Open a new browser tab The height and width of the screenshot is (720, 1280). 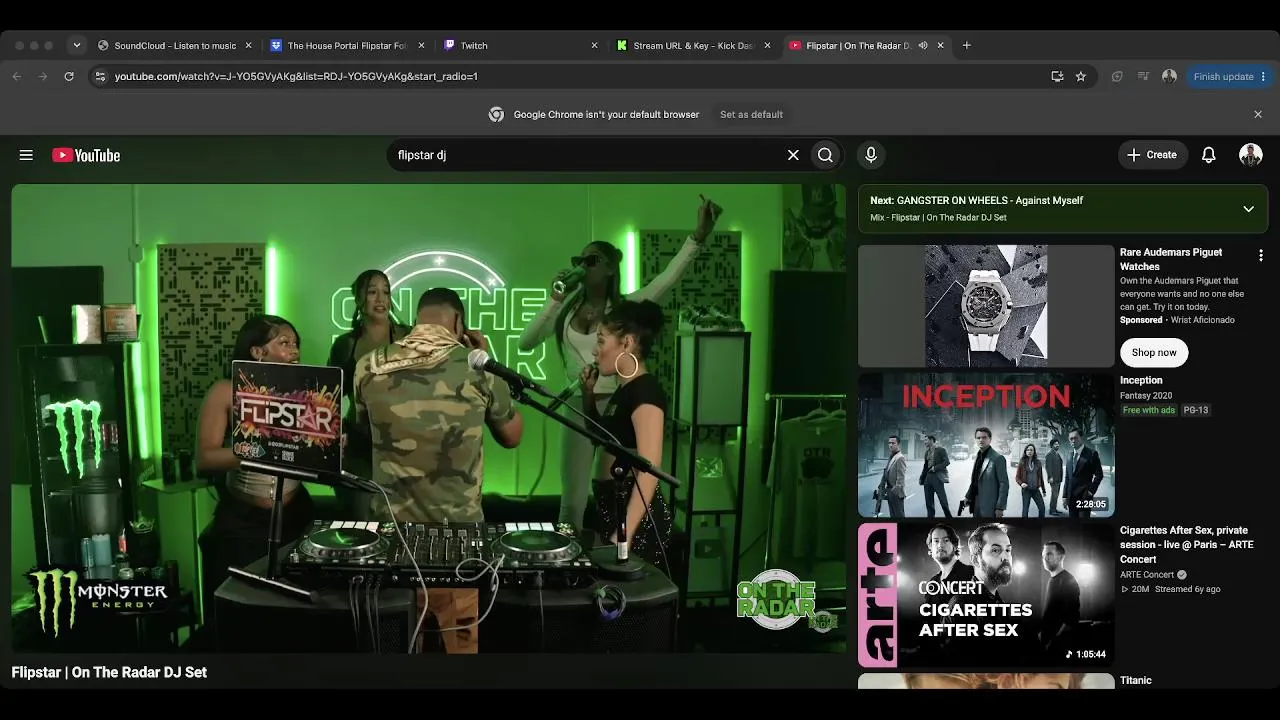966,45
